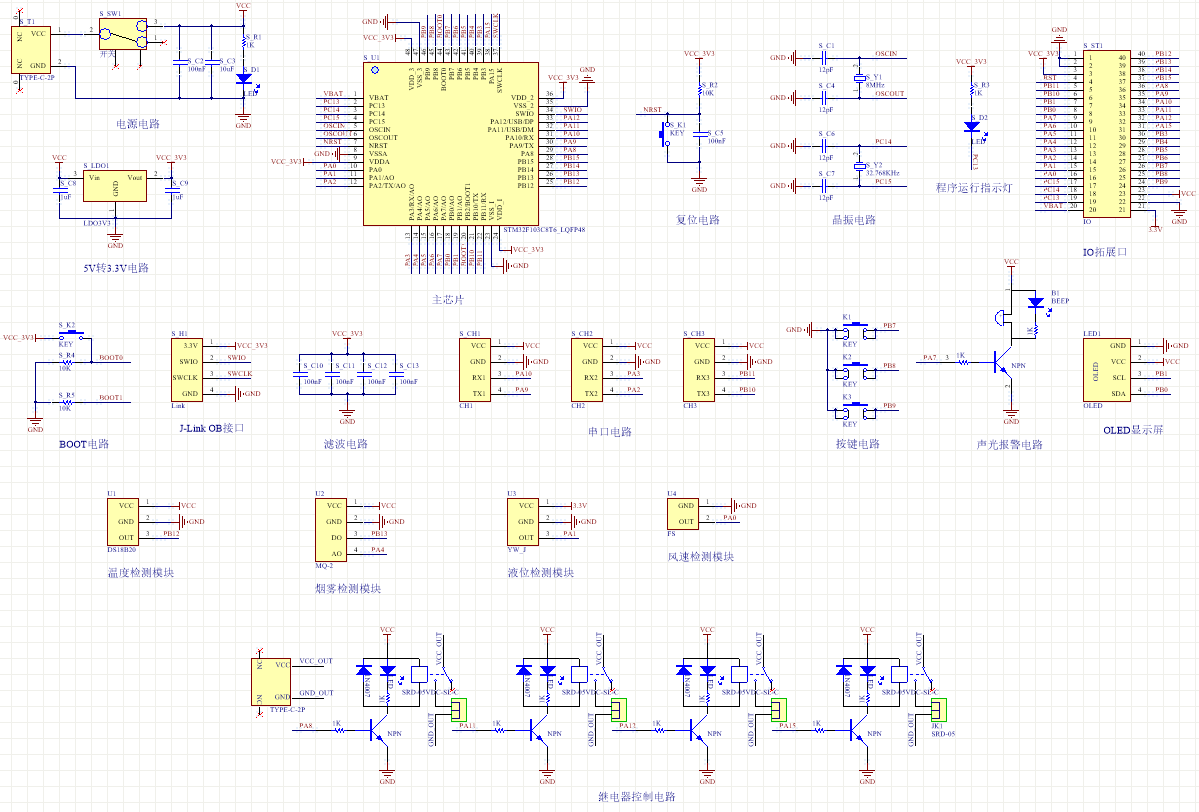1199x812 pixels.
Task: Click the 复位电路 section label
Action: click(698, 219)
